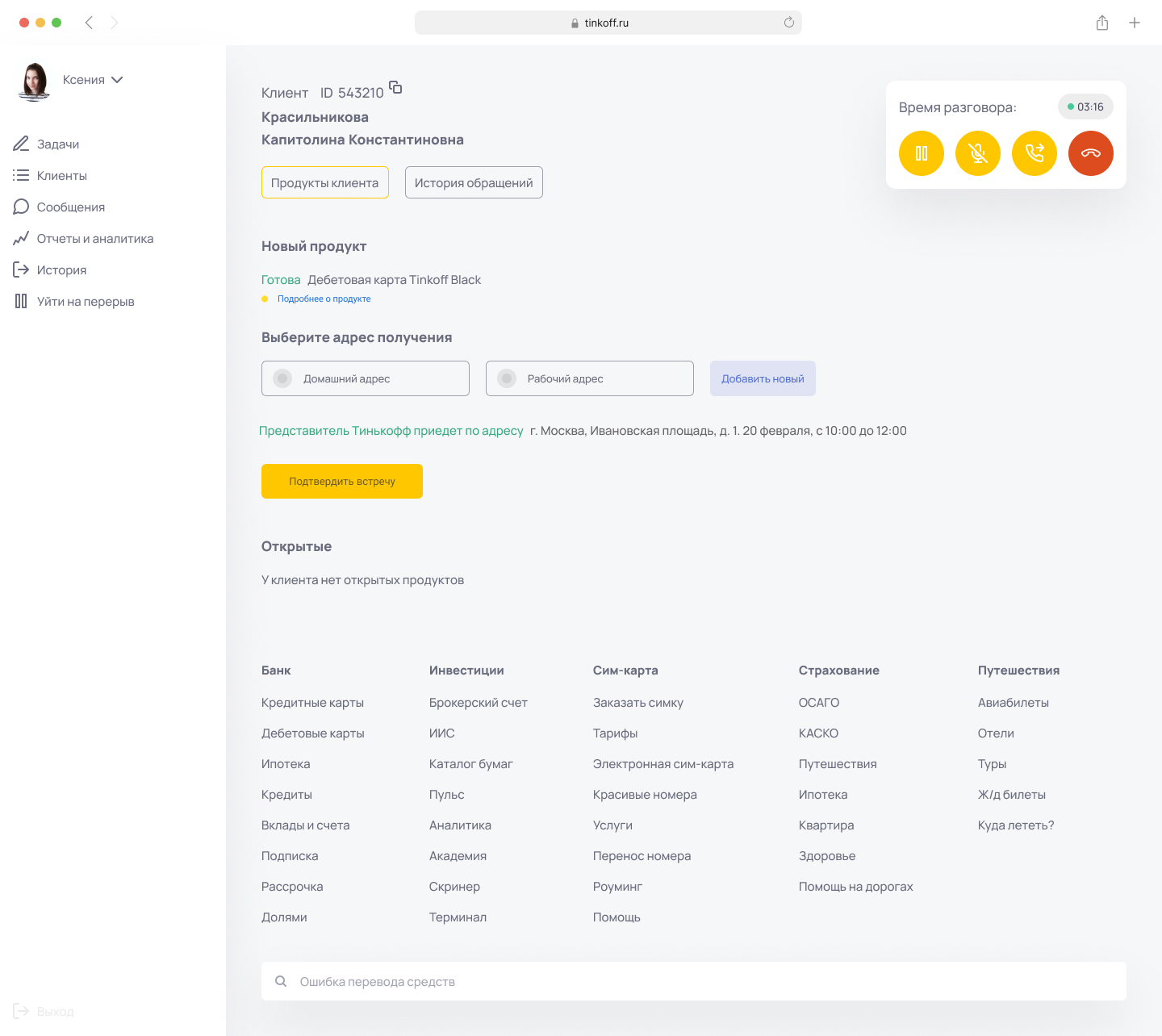This screenshot has width=1162, height=1036.
Task: Select the Домашний адрес radio option
Action: (x=283, y=378)
